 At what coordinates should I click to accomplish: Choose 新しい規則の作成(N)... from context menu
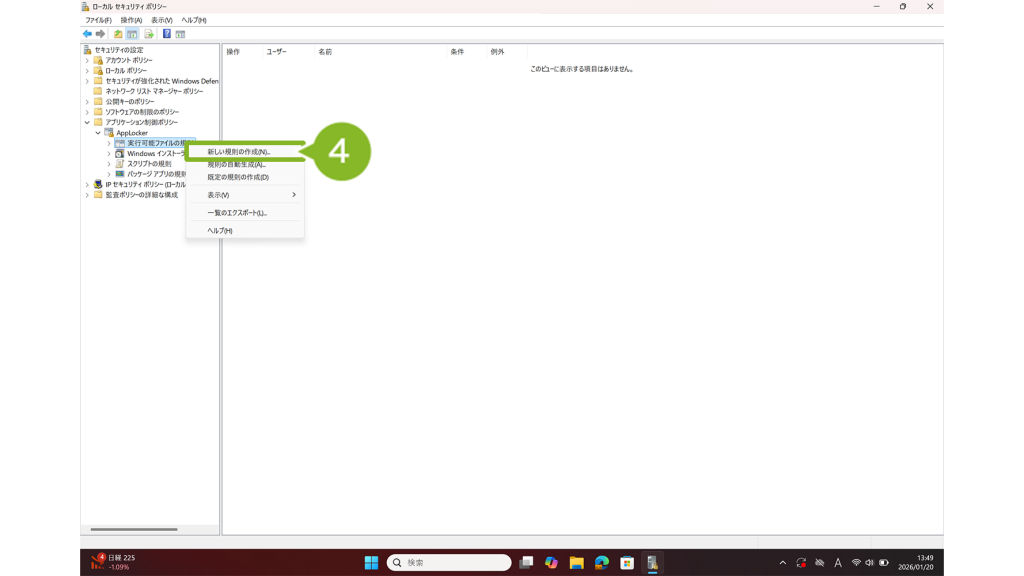pos(239,152)
